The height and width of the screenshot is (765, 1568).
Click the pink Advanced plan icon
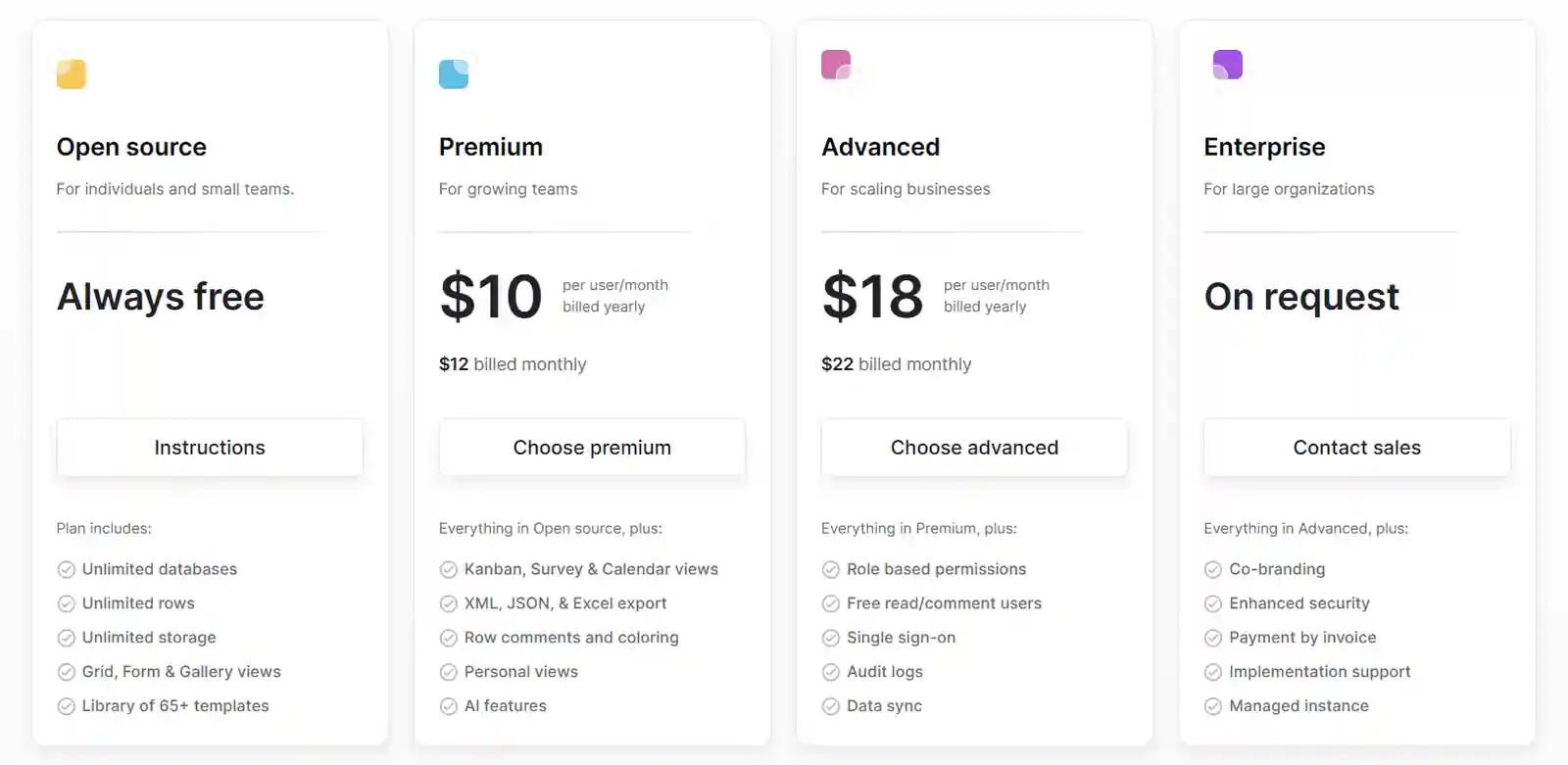tap(836, 65)
